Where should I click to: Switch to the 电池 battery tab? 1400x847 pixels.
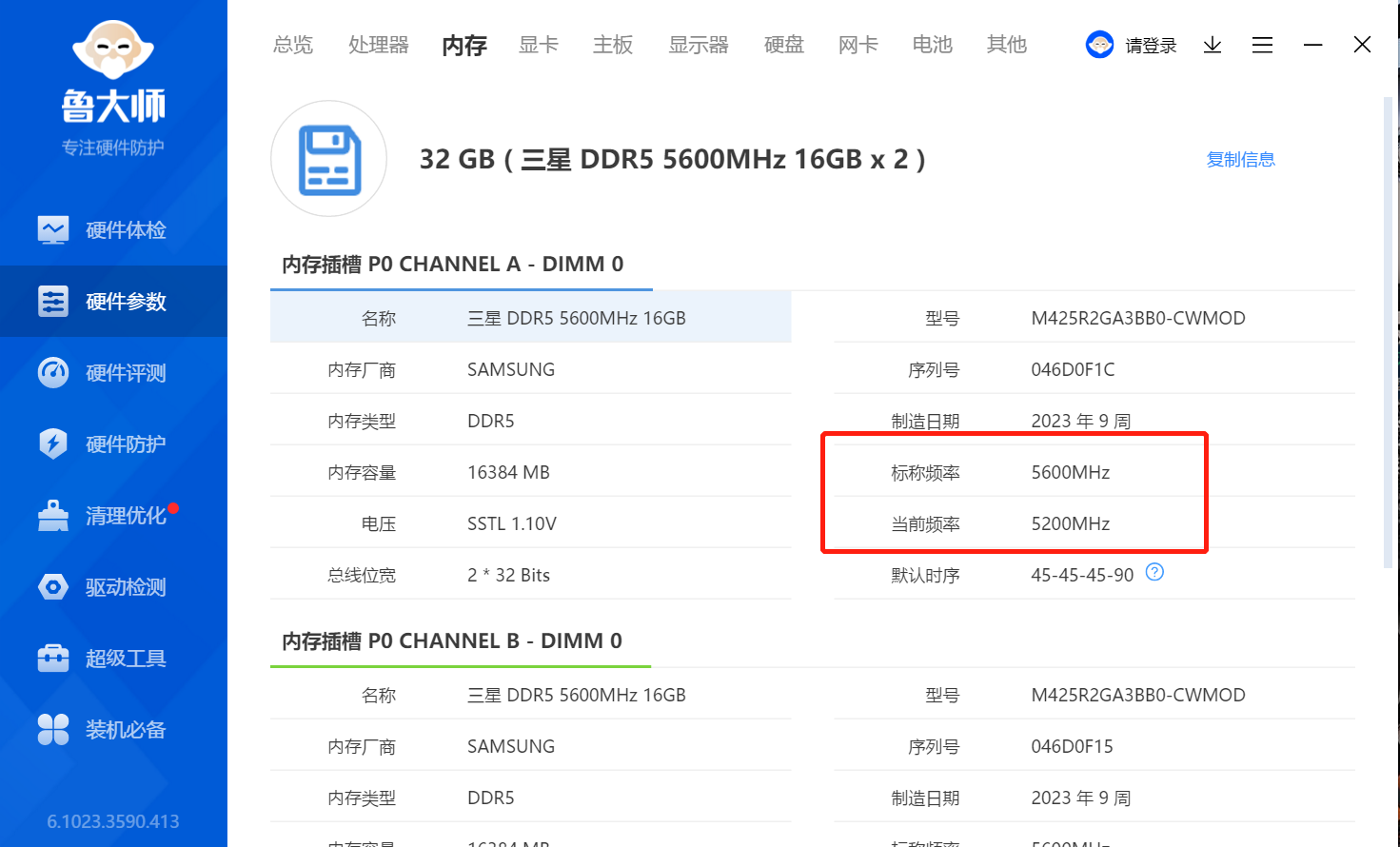pos(933,45)
